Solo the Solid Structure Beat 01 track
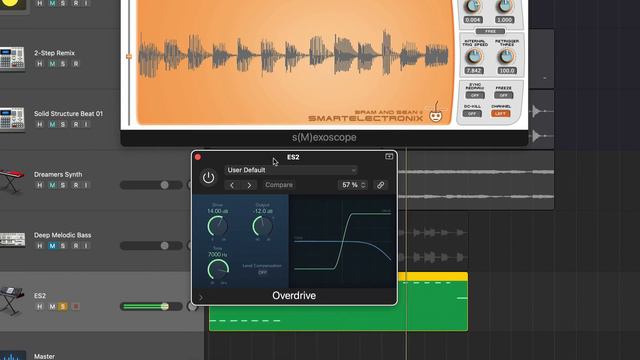 (63, 124)
